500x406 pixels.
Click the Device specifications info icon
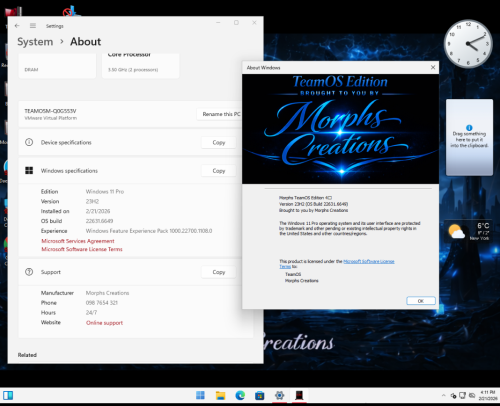[x=29, y=142]
